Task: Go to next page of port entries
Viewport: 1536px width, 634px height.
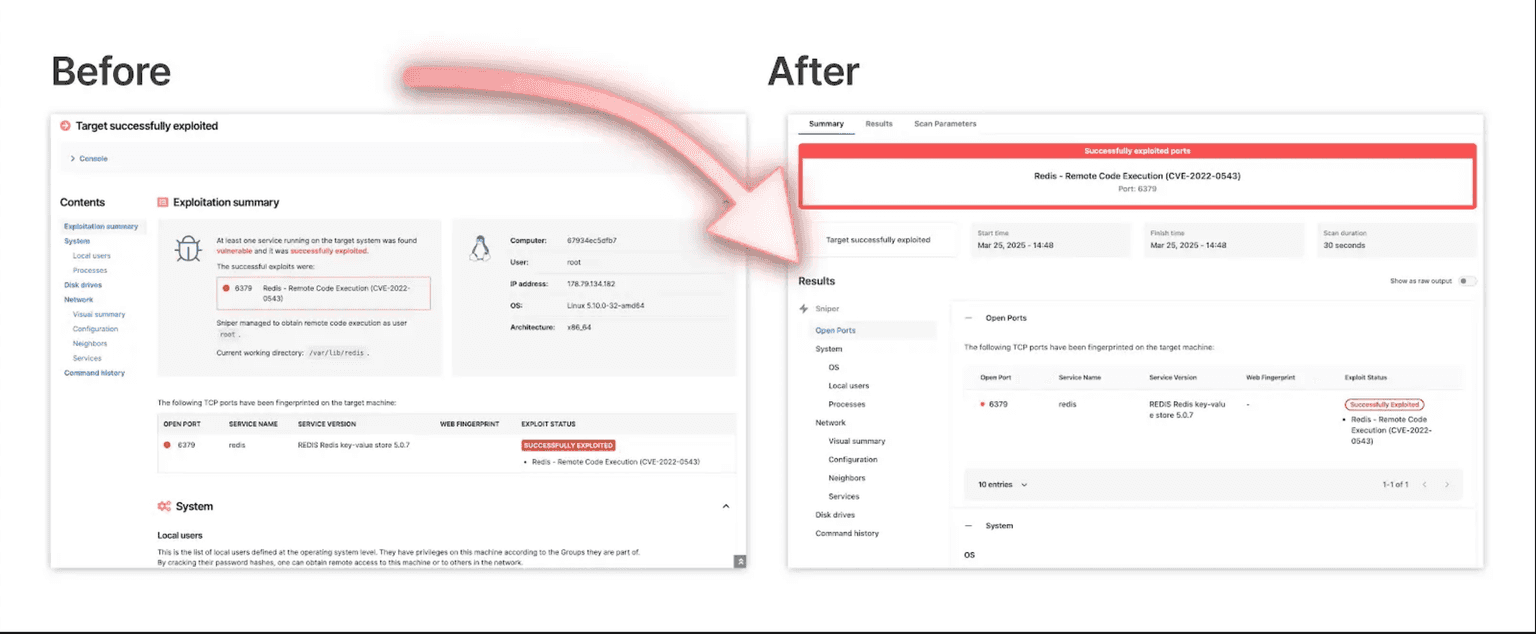Action: (1446, 485)
